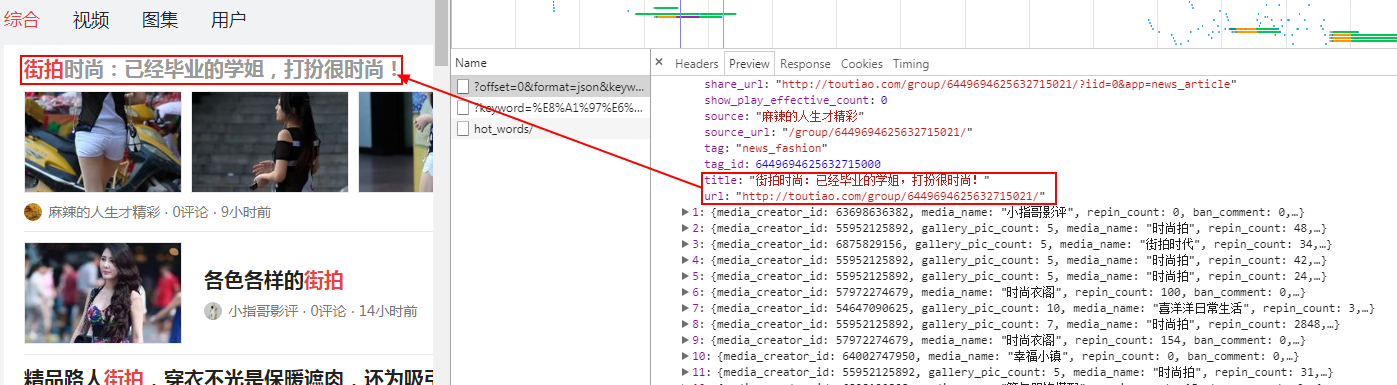
Task: Expand JSON item 7 (喜洋洋日常生活)
Action: point(686,308)
